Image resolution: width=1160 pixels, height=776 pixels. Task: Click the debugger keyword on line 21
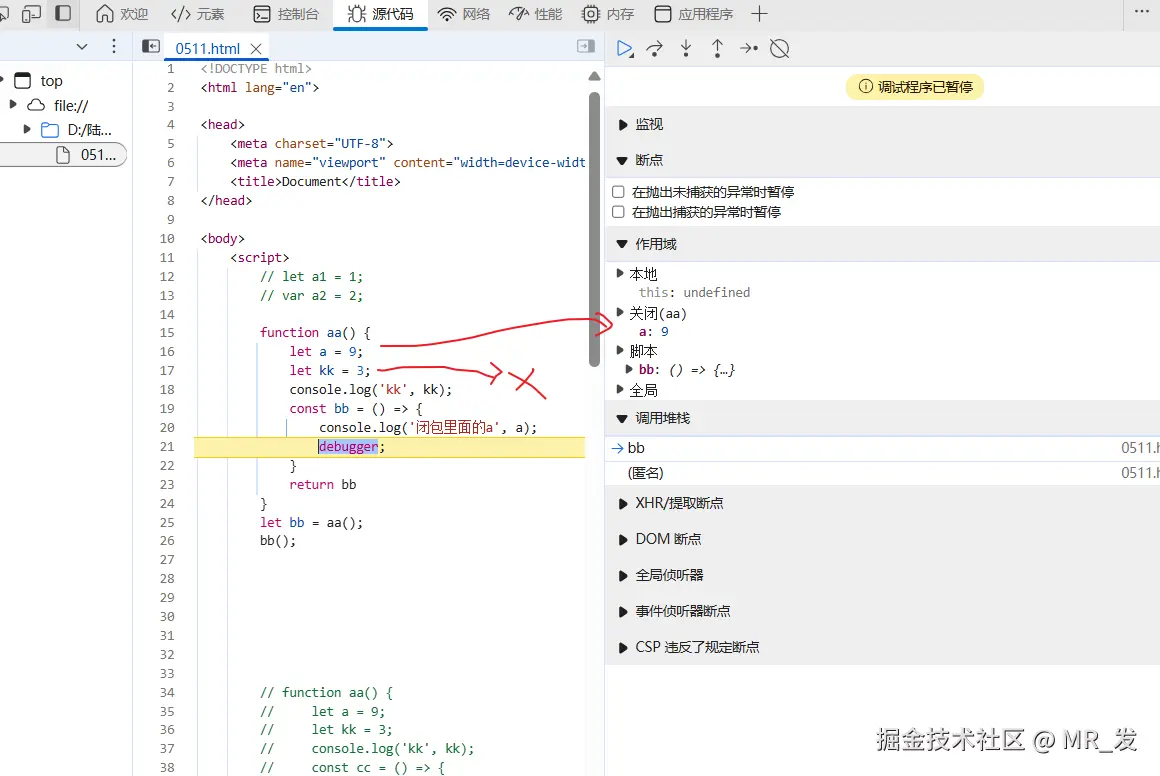(x=348, y=447)
